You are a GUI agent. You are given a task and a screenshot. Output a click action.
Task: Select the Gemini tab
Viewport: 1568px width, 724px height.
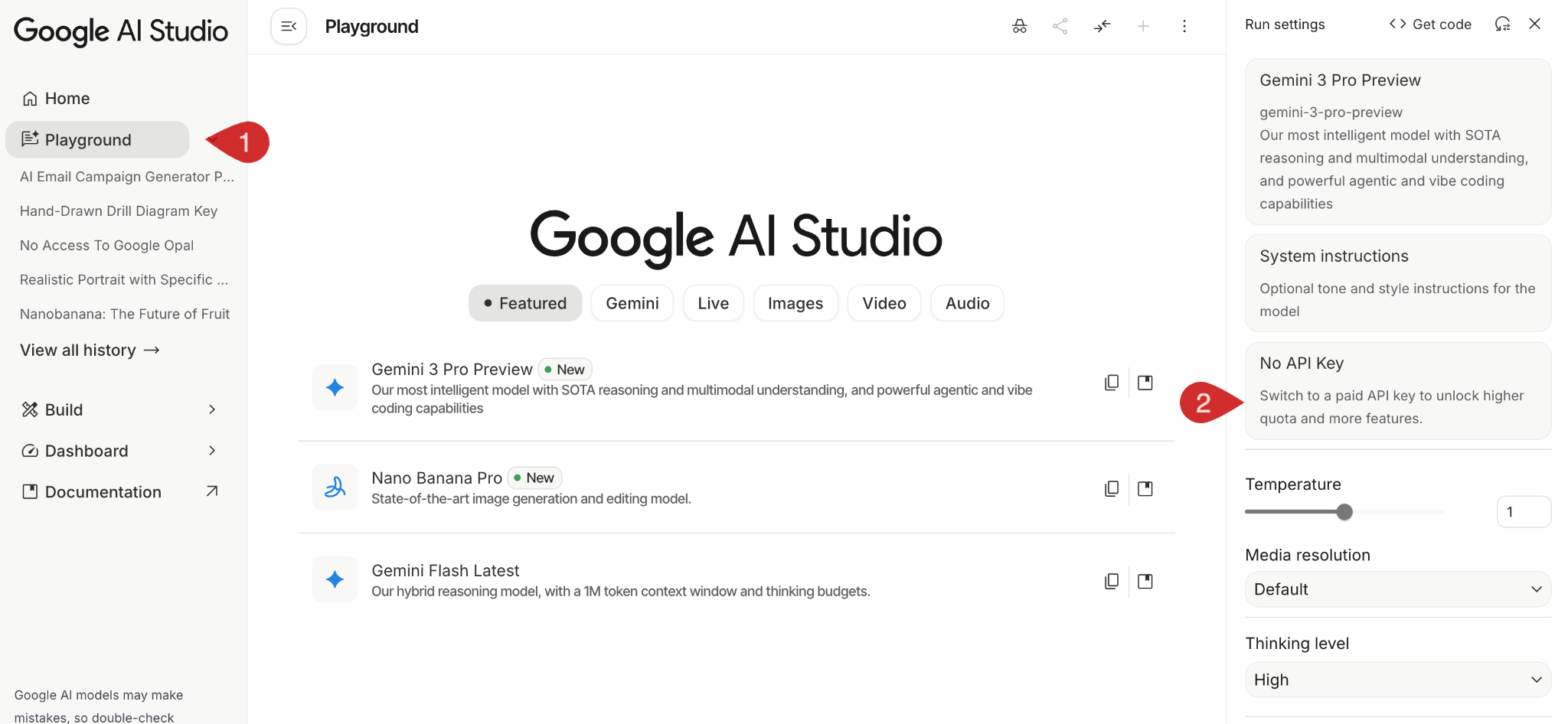(632, 303)
